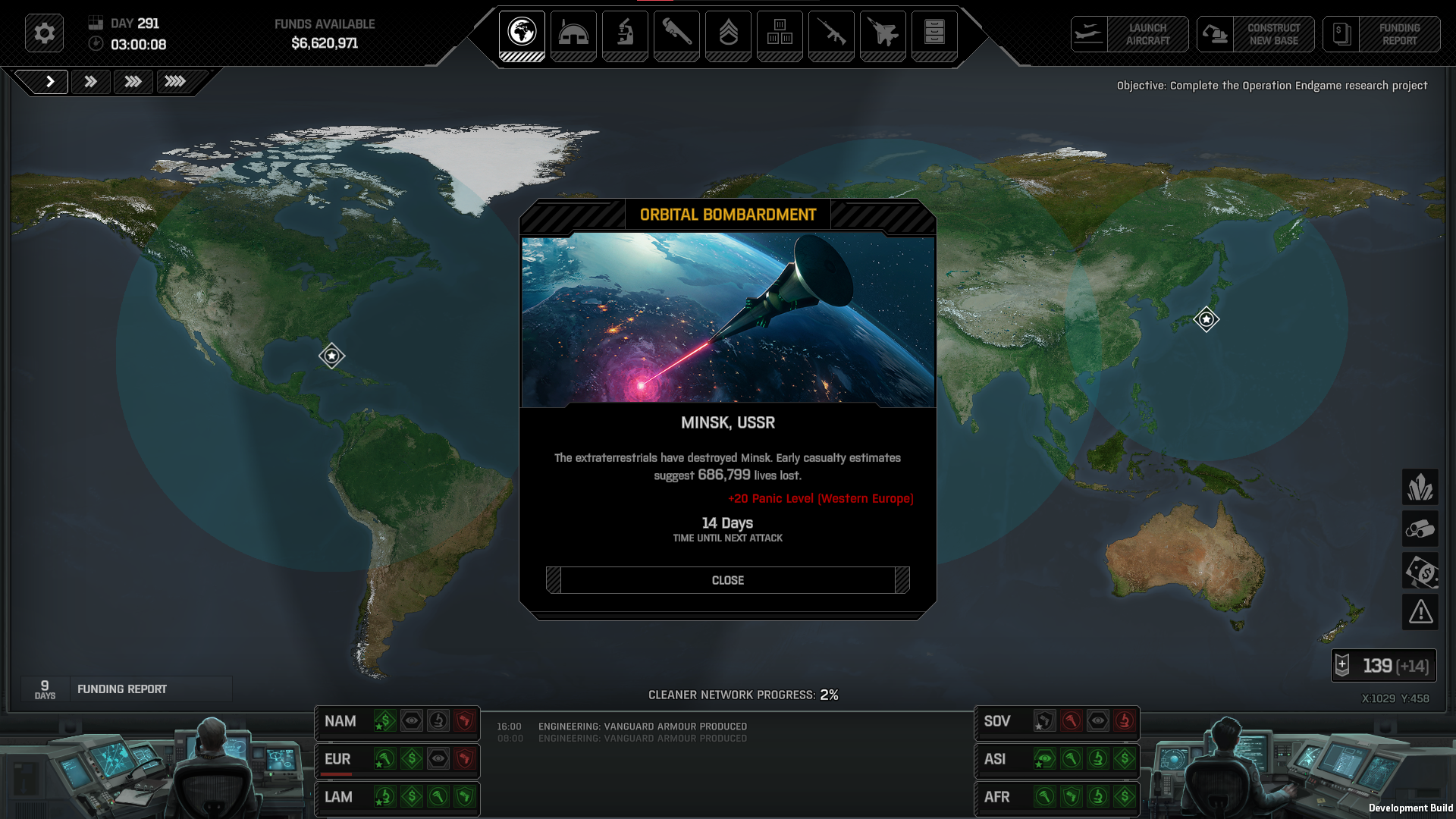The width and height of the screenshot is (1456, 819).
Task: Toggle the warning triangle map overlay
Action: pyautogui.click(x=1420, y=611)
